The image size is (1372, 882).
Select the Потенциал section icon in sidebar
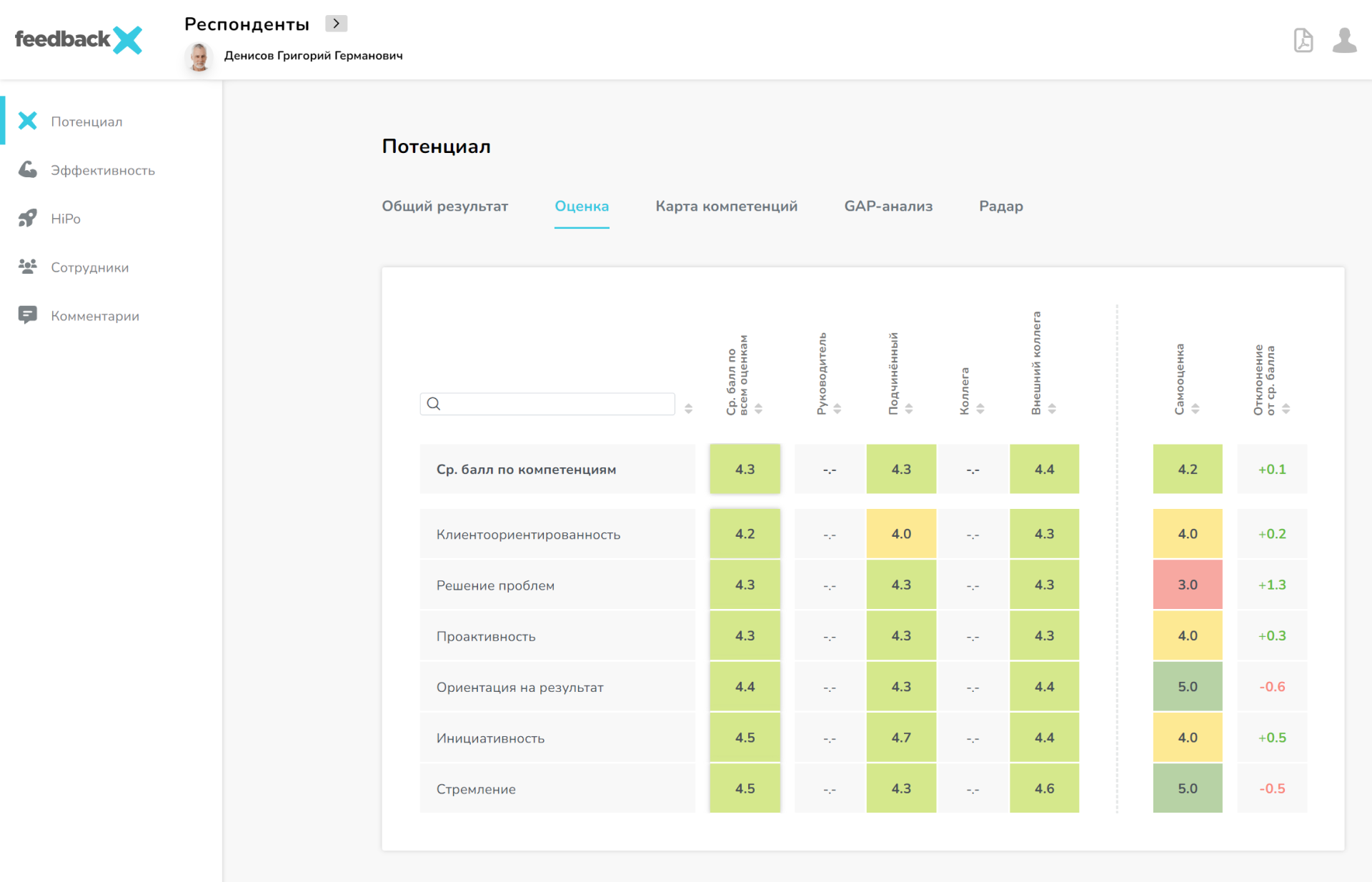tap(28, 121)
